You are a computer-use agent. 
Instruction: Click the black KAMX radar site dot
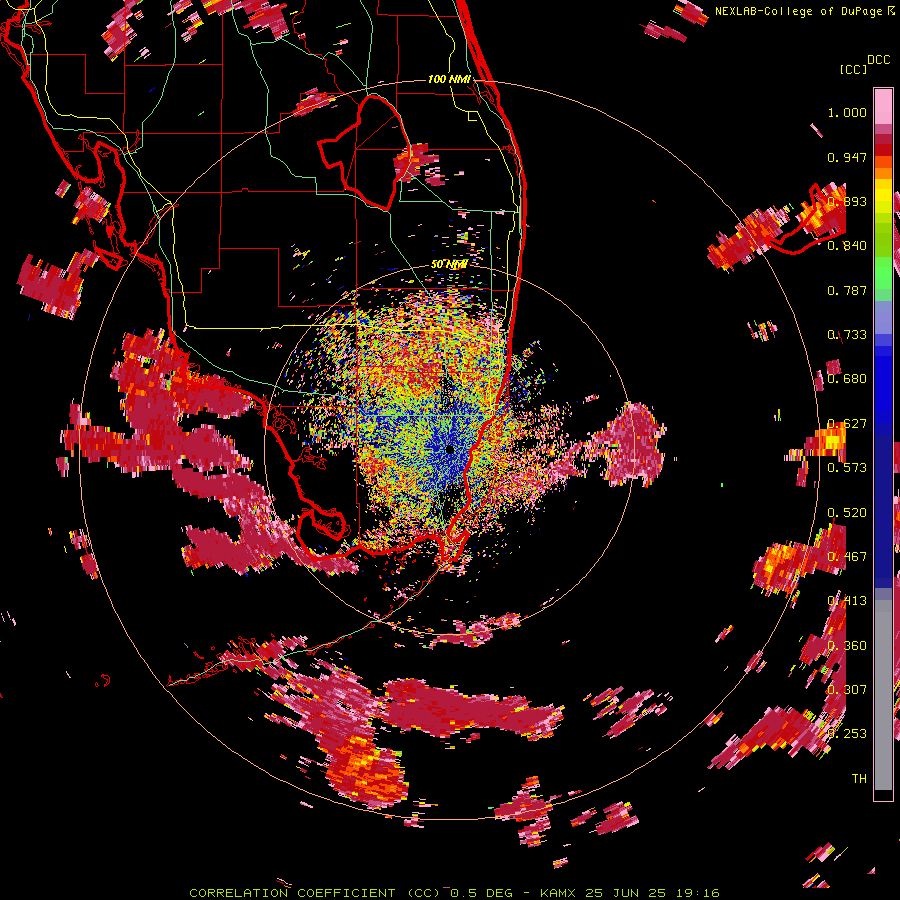pos(450,450)
